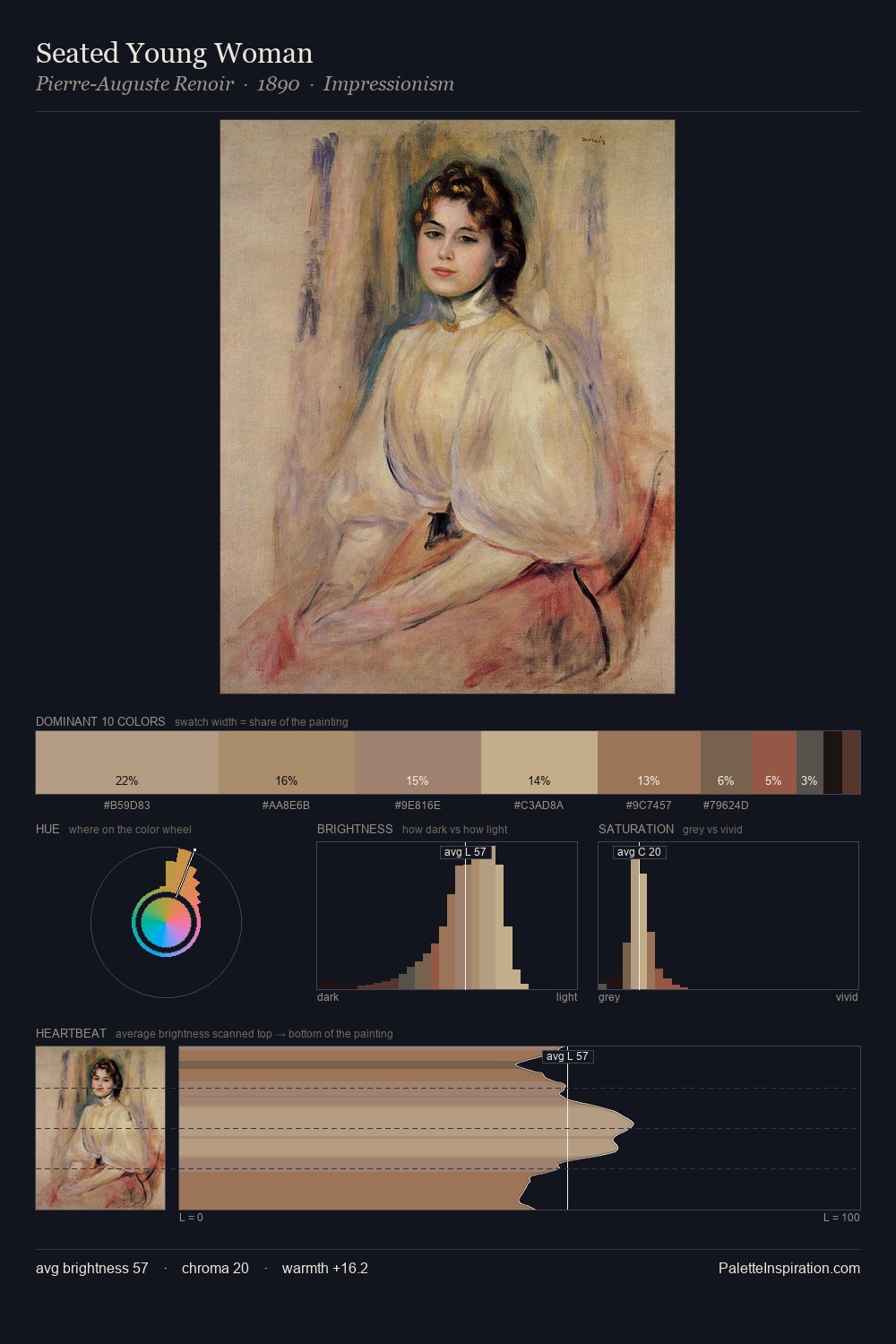Viewport: 896px width, 1344px height.
Task: Click the chroma 20 footer text
Action: (215, 1269)
